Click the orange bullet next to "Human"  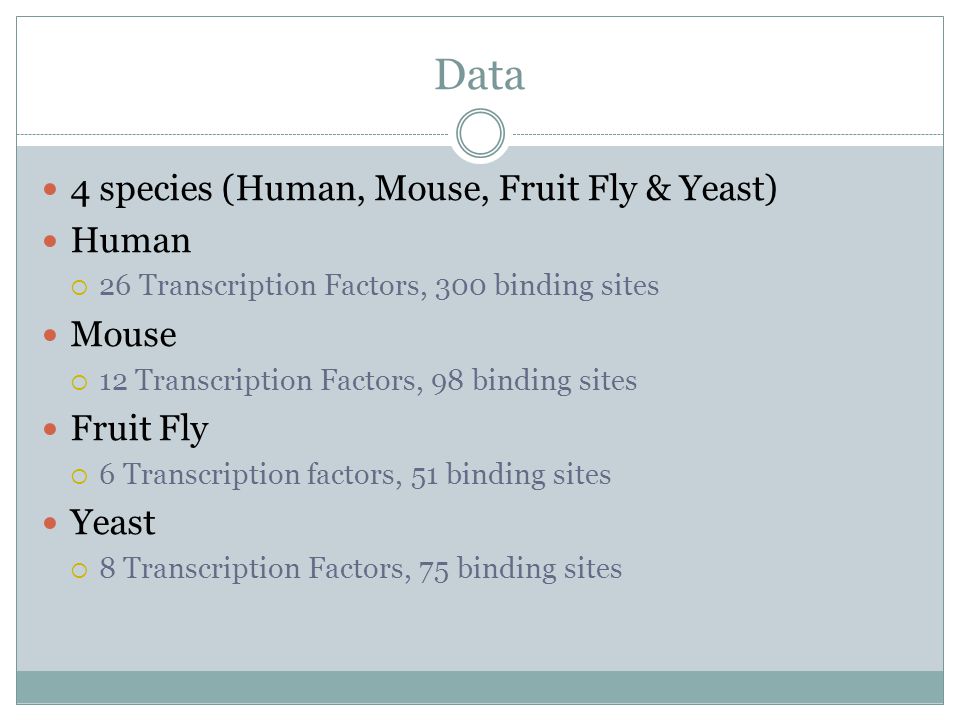point(50,241)
